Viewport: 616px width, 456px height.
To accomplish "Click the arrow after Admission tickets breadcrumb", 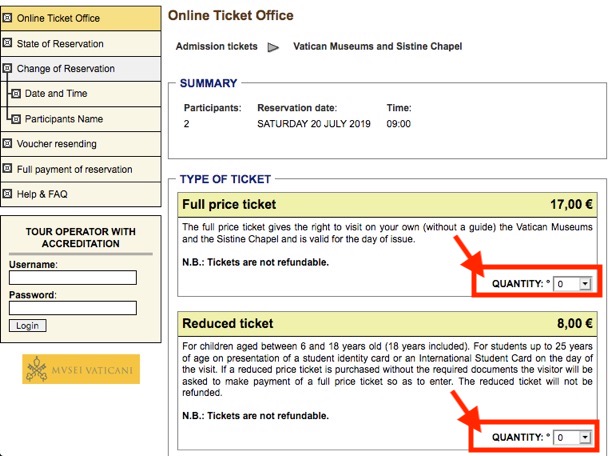I will click(x=273, y=48).
